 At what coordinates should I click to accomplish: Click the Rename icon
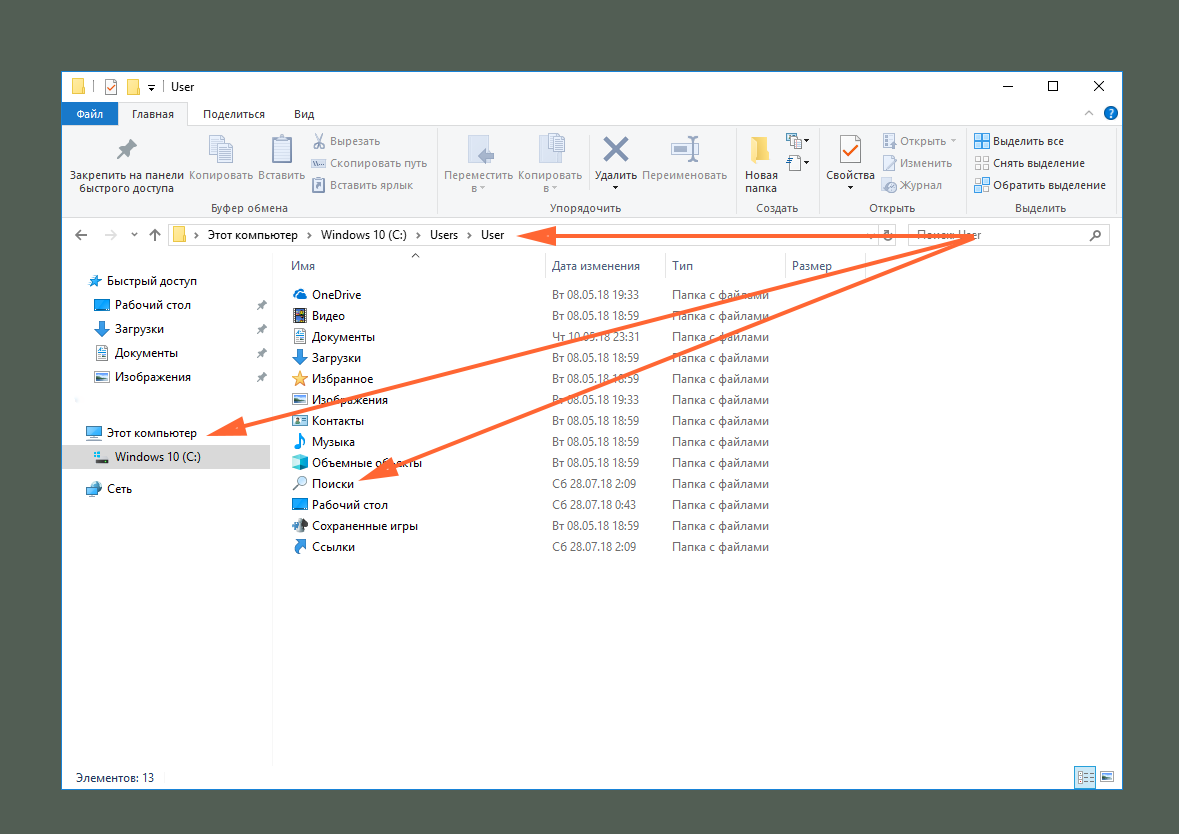684,149
